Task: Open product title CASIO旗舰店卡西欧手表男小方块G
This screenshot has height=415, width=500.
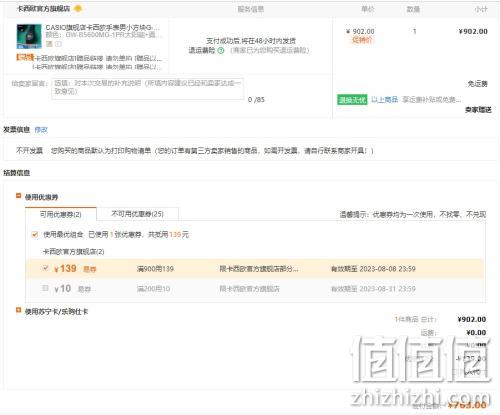Action: (x=103, y=27)
